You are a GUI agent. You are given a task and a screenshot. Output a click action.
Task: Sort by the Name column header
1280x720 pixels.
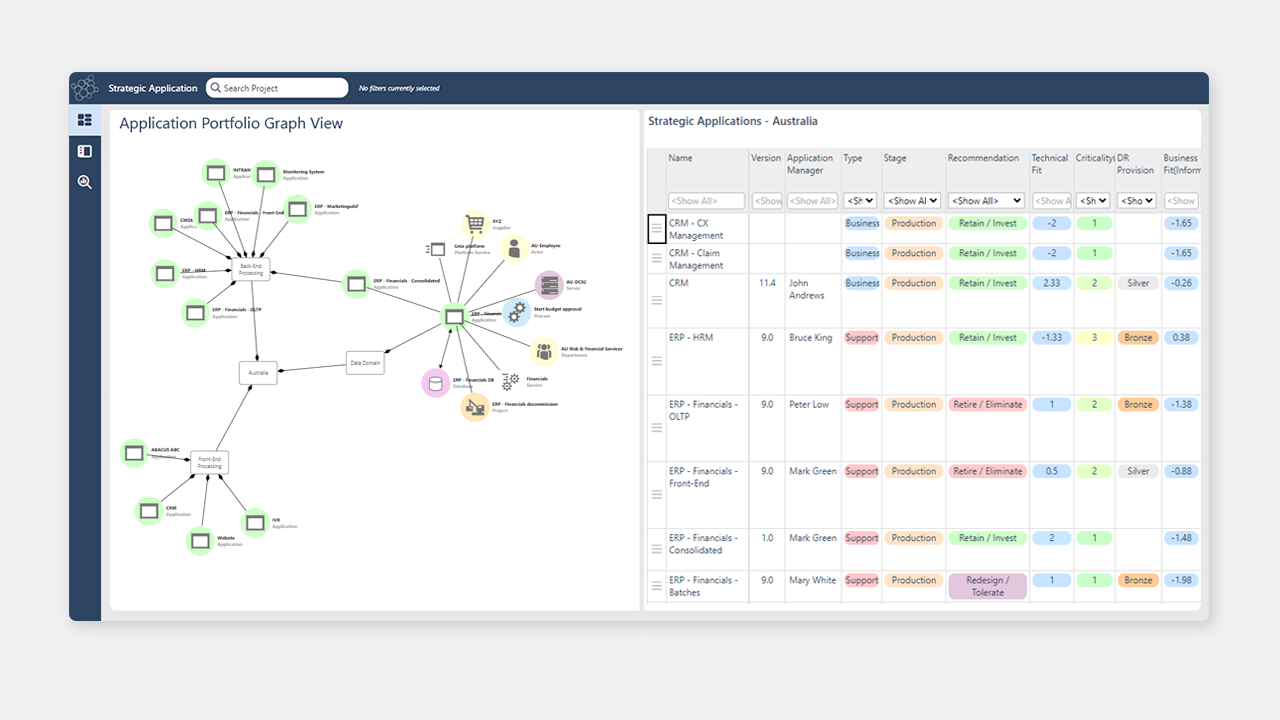pos(681,158)
